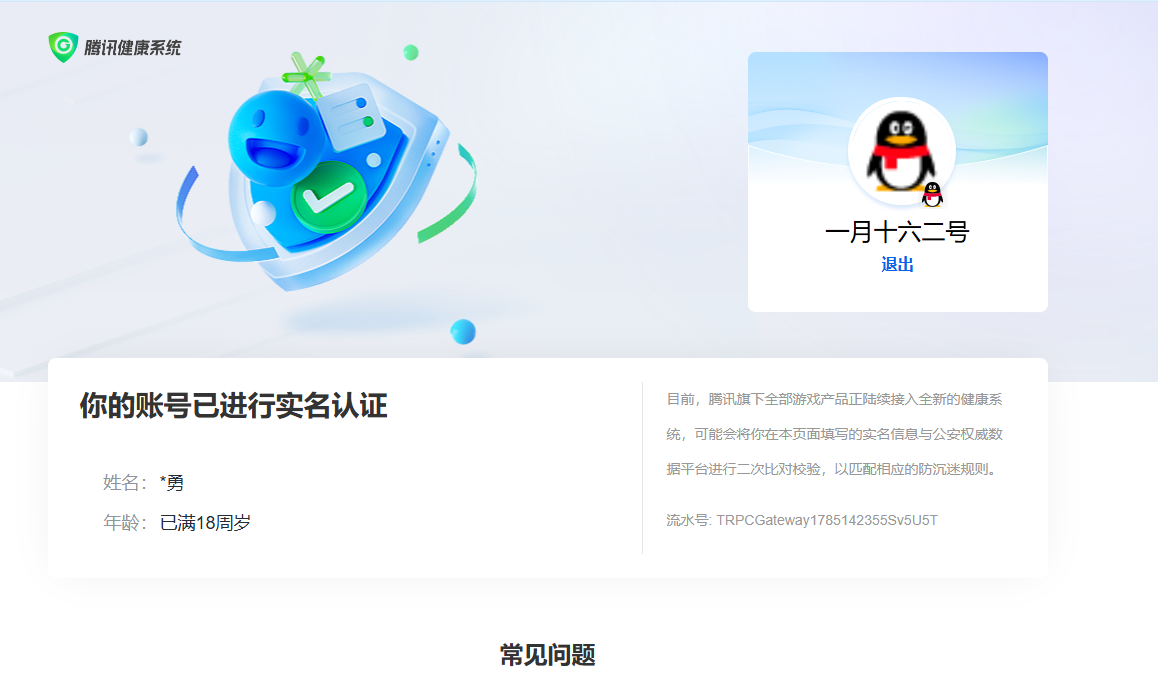Image resolution: width=1158 pixels, height=695 pixels.
Task: Click the name value *勇
Action: (171, 483)
